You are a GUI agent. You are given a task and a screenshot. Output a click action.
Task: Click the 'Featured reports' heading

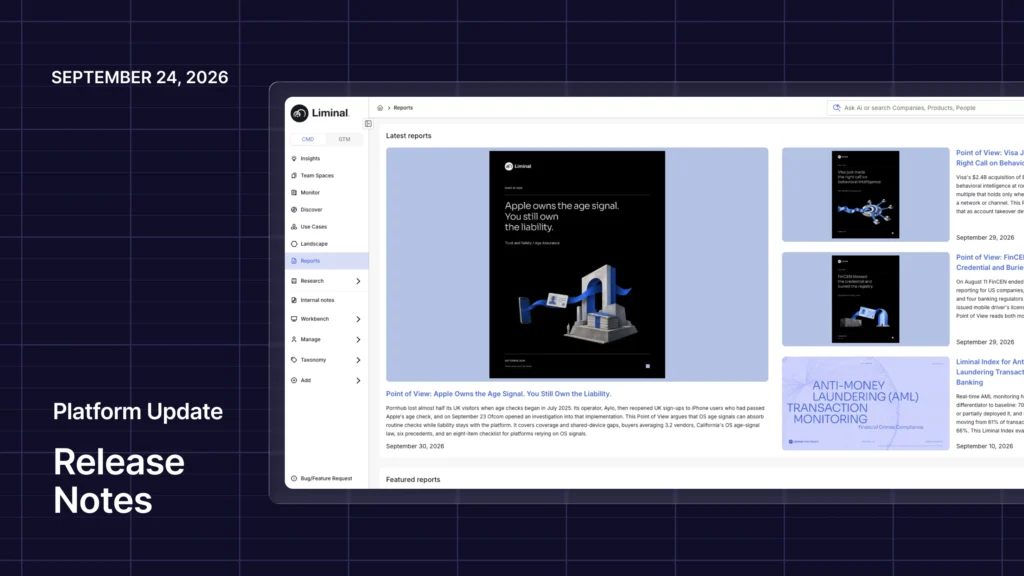point(413,479)
